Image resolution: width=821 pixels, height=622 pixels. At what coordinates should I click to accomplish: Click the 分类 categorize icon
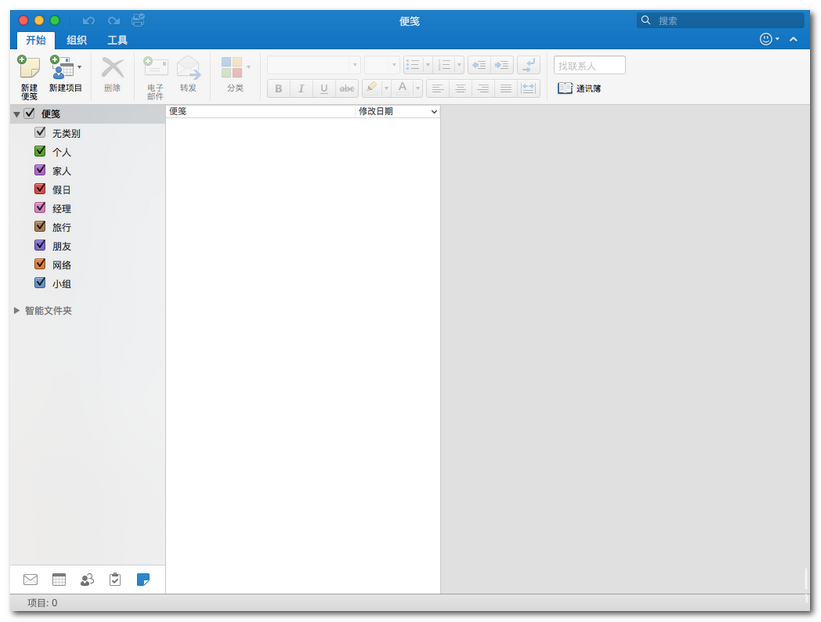(x=231, y=68)
